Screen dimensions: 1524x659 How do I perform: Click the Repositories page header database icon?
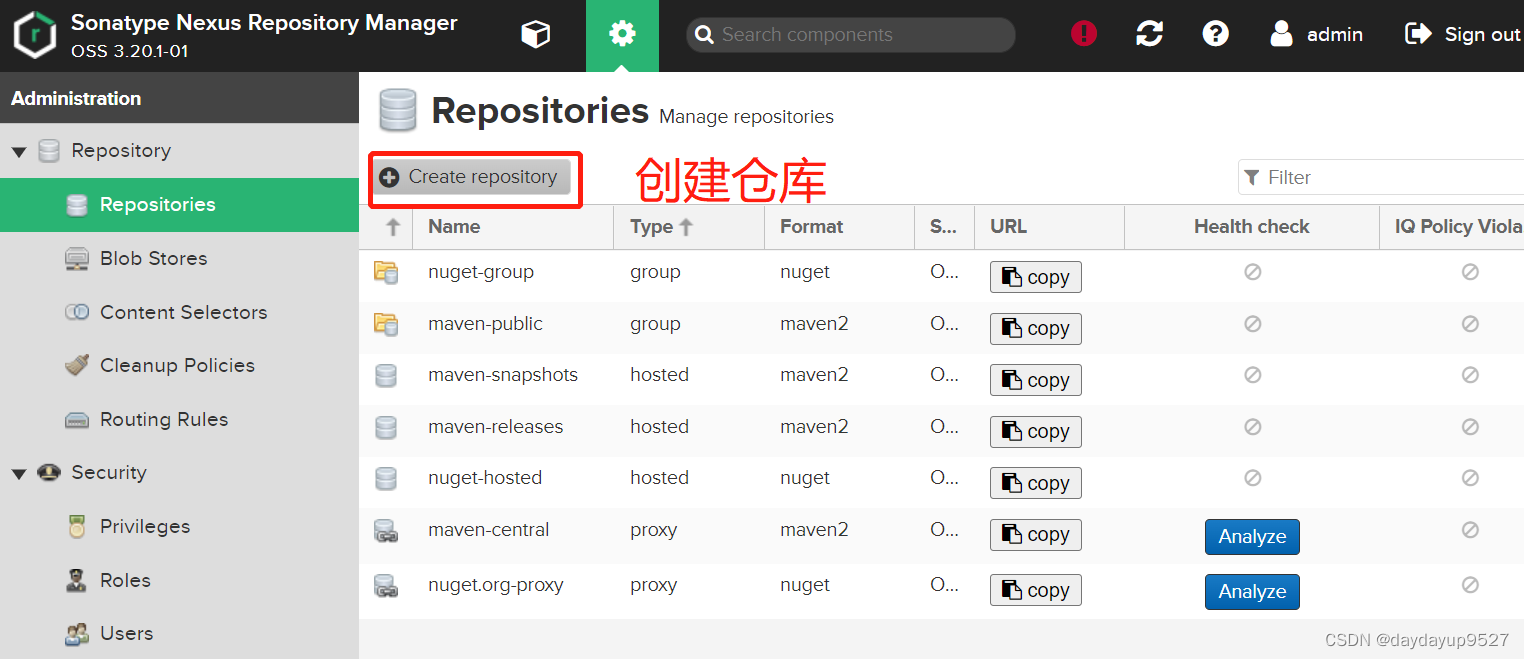click(x=397, y=110)
